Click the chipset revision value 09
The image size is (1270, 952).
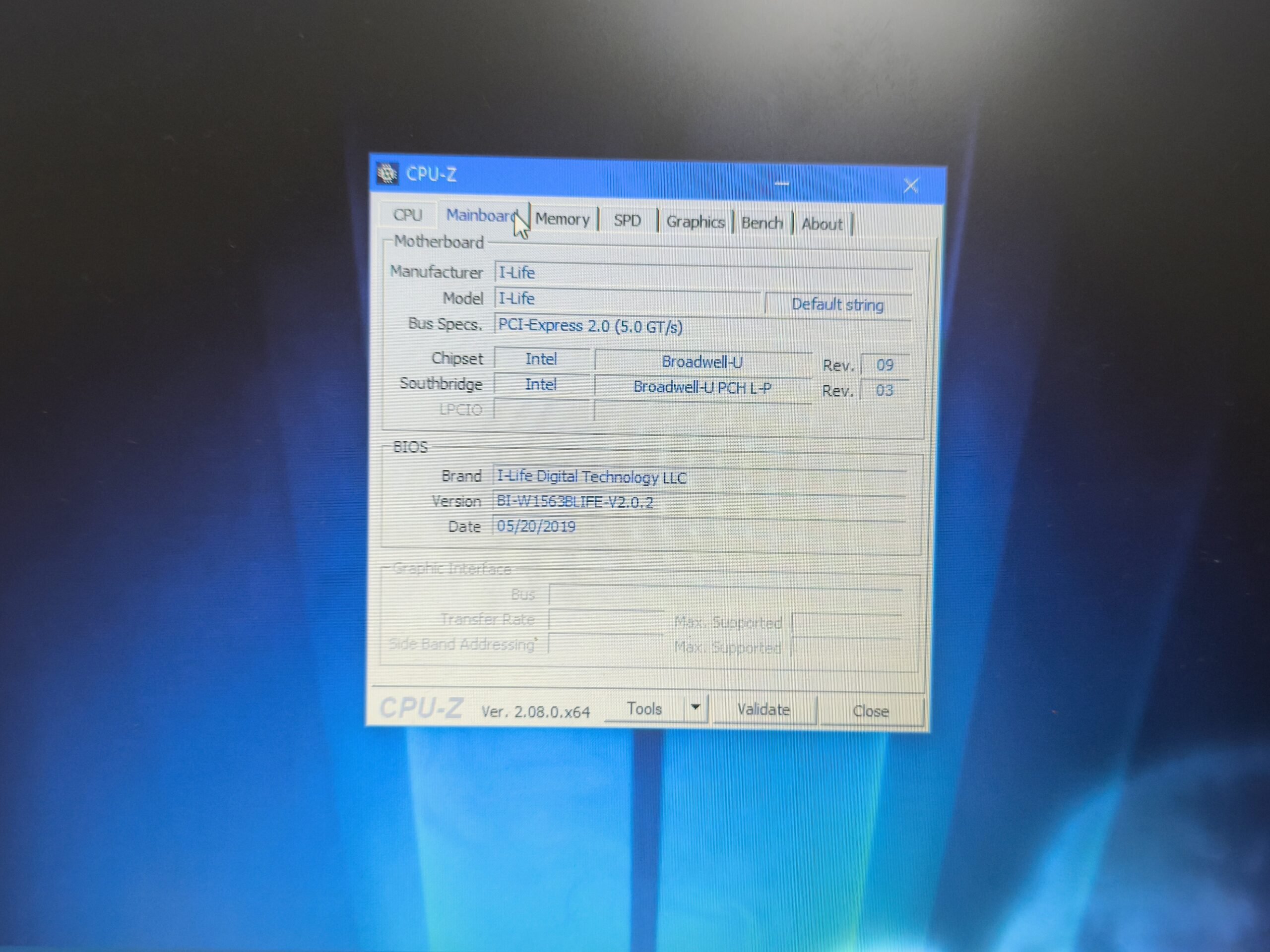tap(885, 365)
